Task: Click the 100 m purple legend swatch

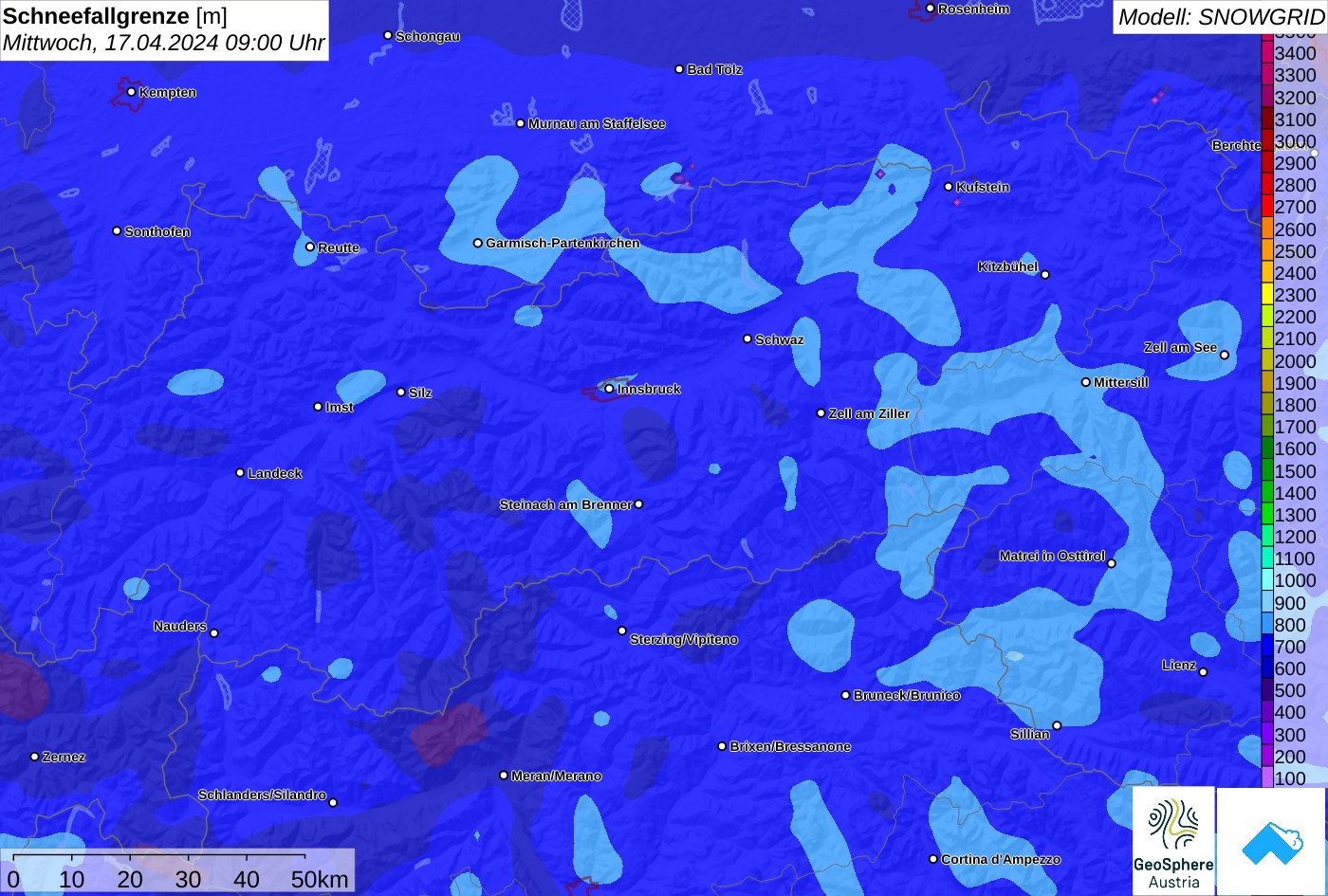Action: (1267, 778)
